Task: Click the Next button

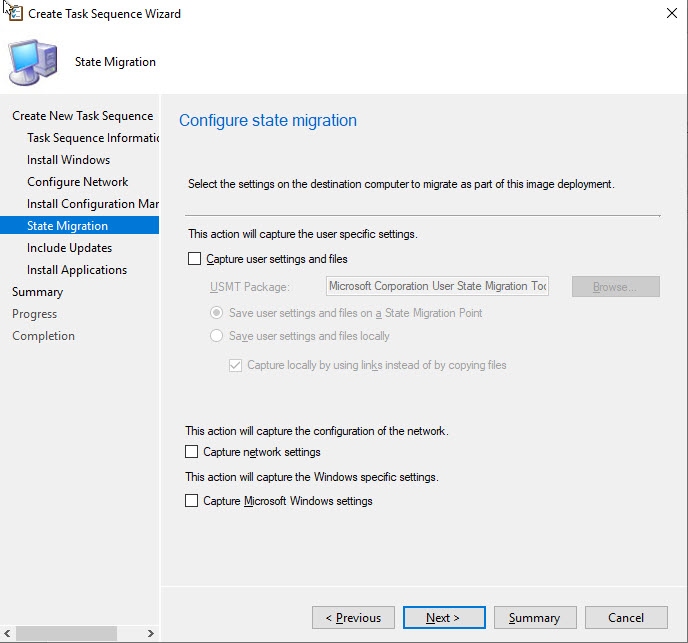Action: 444,618
